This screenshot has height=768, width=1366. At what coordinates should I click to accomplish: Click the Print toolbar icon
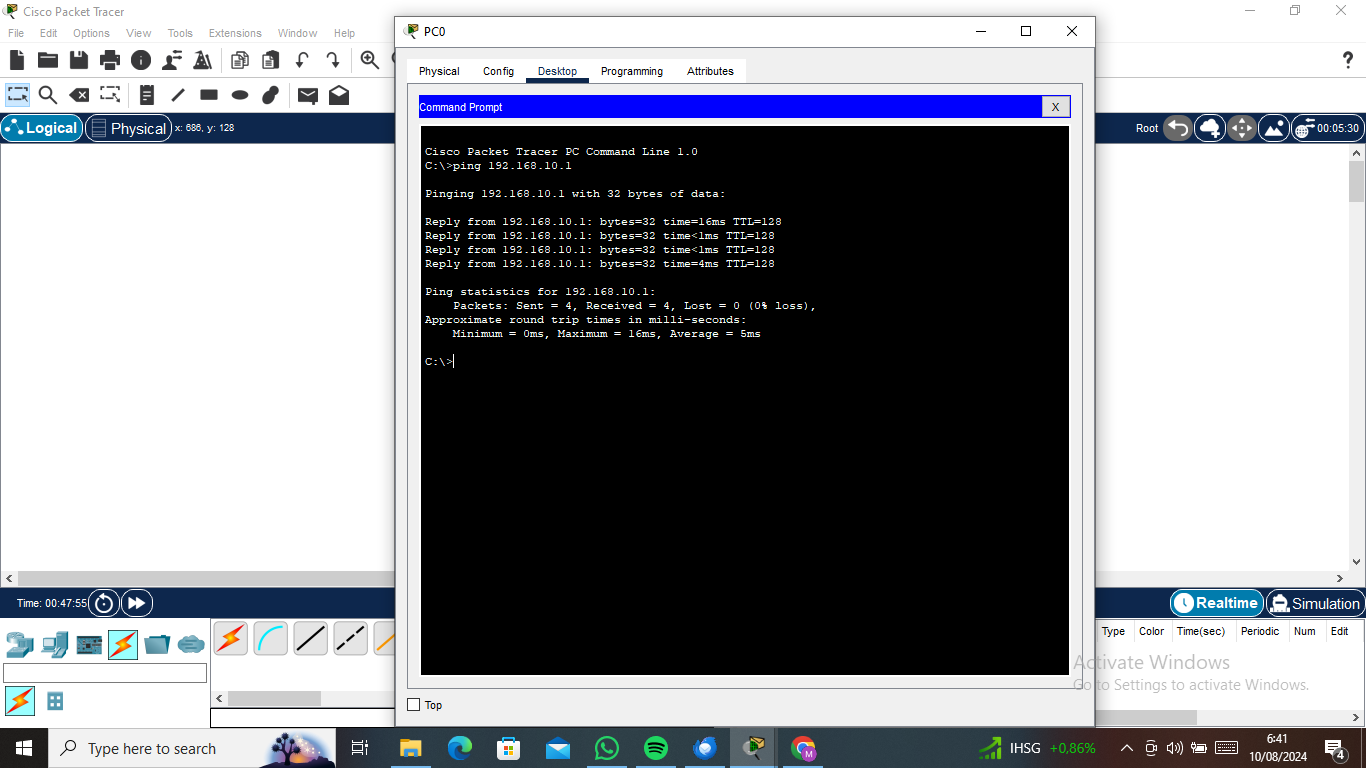[x=110, y=60]
